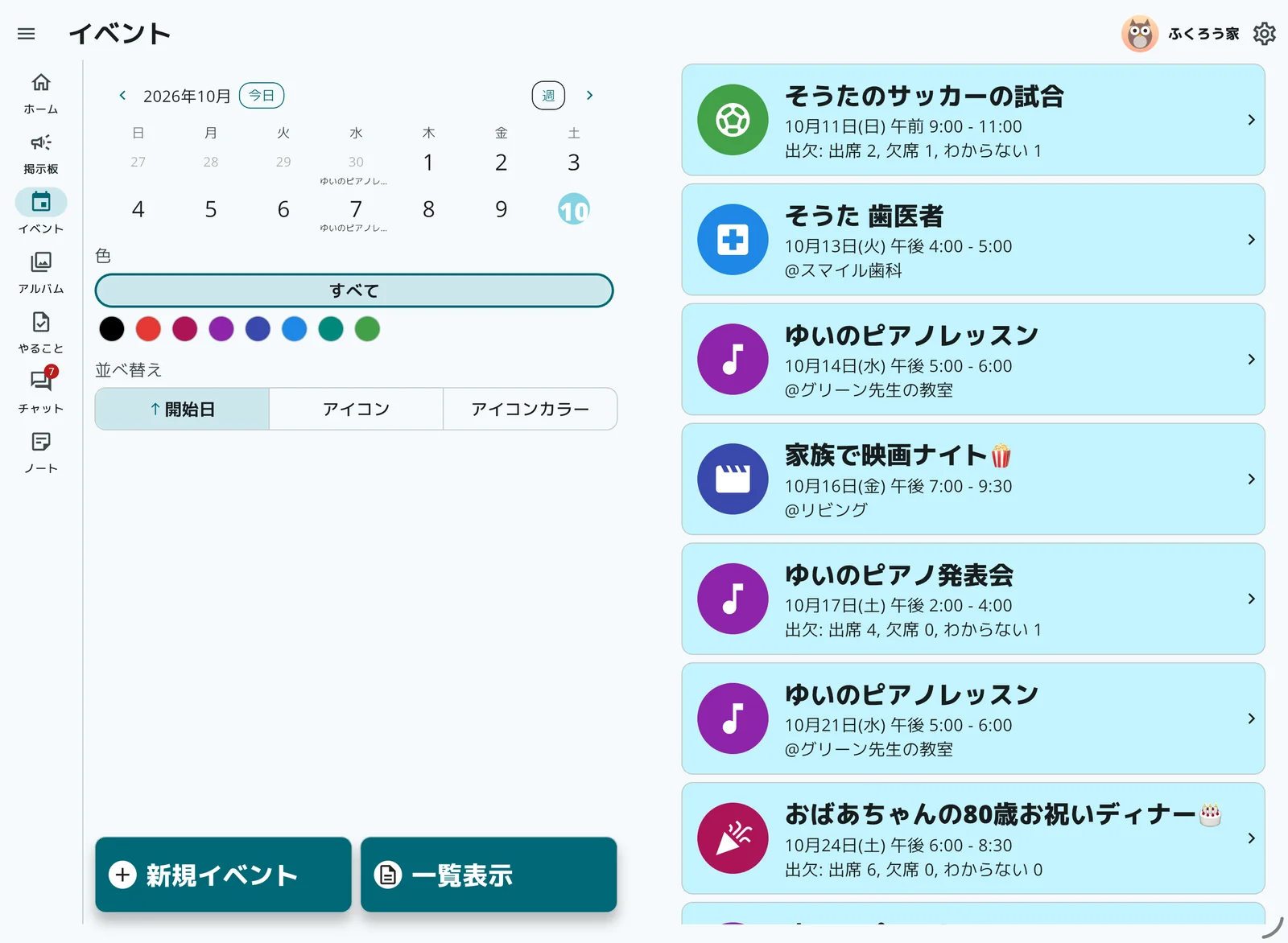Screen dimensions: 1288x943
Task: Sort by アイコンカラー
Action: pyautogui.click(x=530, y=409)
